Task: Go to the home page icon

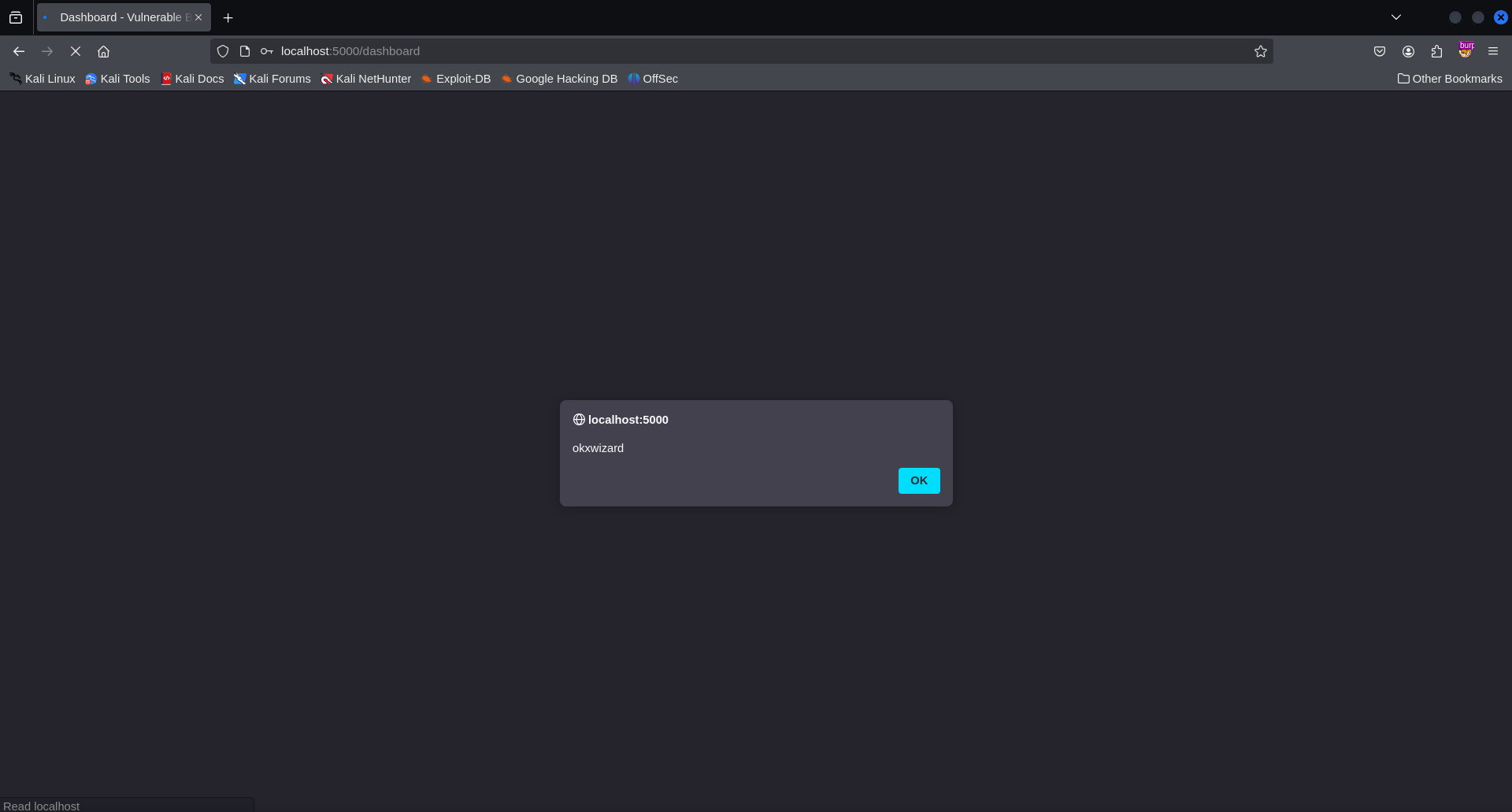Action: tap(103, 51)
